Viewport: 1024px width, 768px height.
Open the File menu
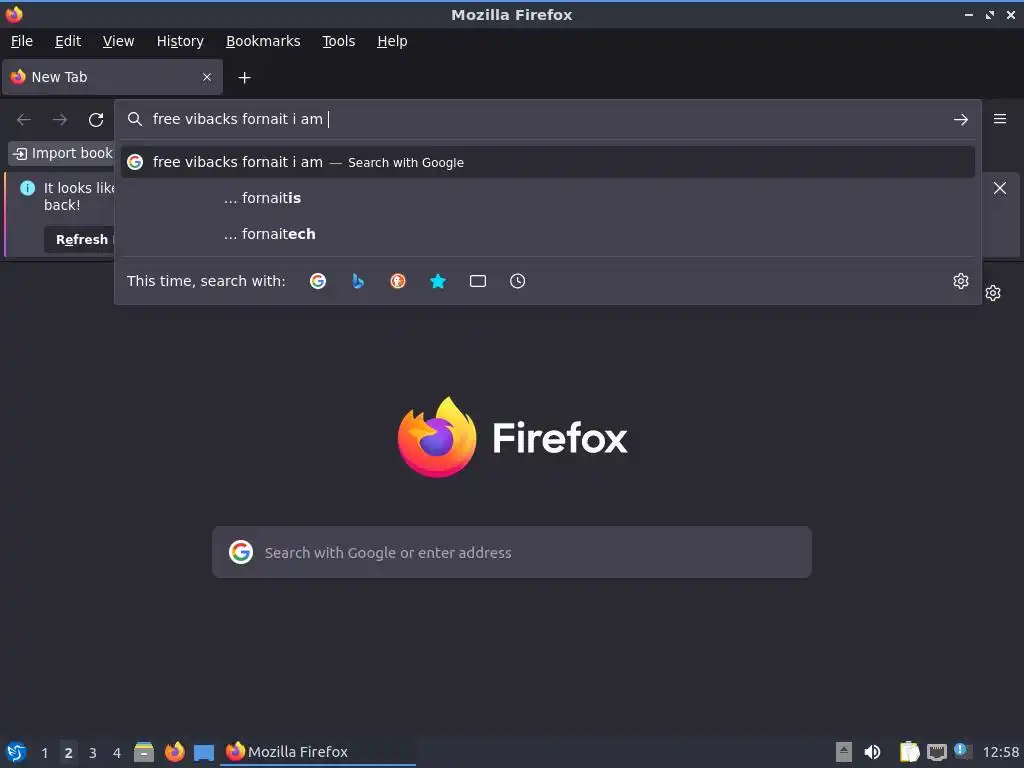(22, 41)
